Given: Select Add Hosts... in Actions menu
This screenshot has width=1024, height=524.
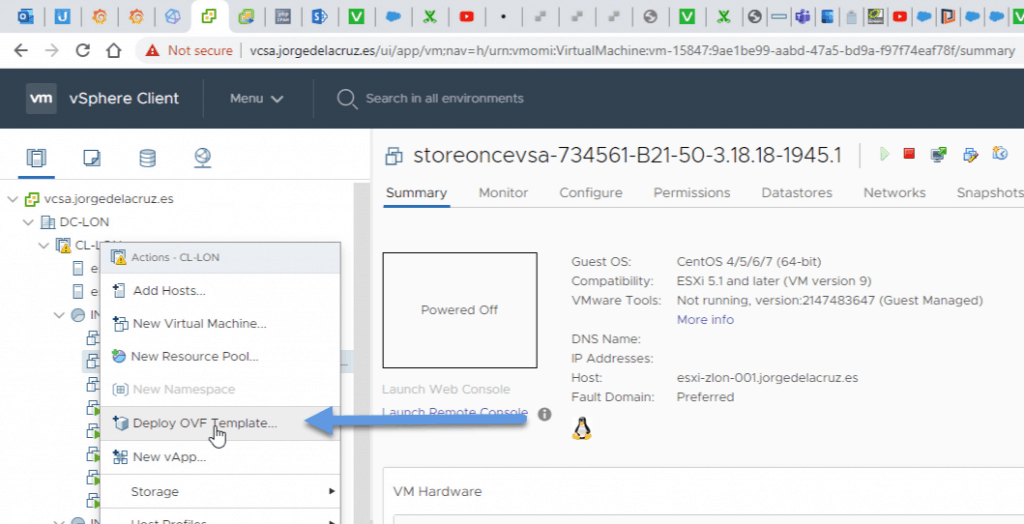Looking at the screenshot, I should click(220, 290).
